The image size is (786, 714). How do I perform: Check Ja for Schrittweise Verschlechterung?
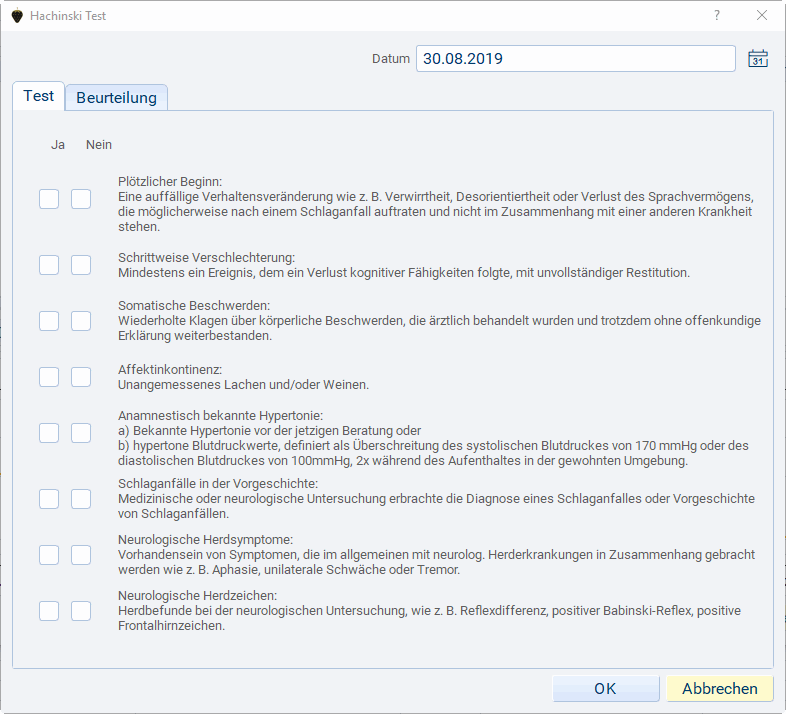pos(49,265)
